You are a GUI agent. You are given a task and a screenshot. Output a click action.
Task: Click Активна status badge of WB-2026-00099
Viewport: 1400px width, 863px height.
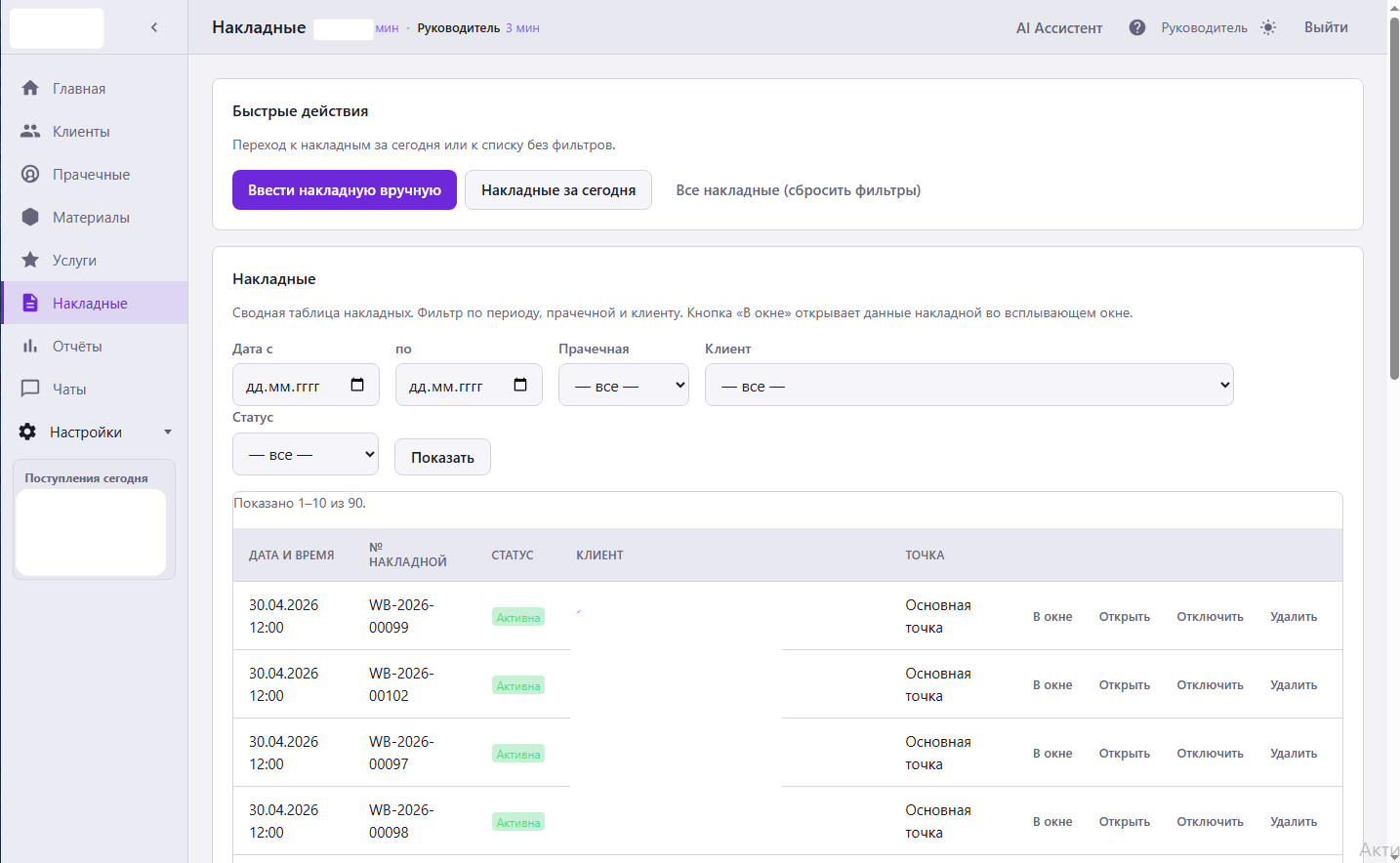(x=518, y=617)
